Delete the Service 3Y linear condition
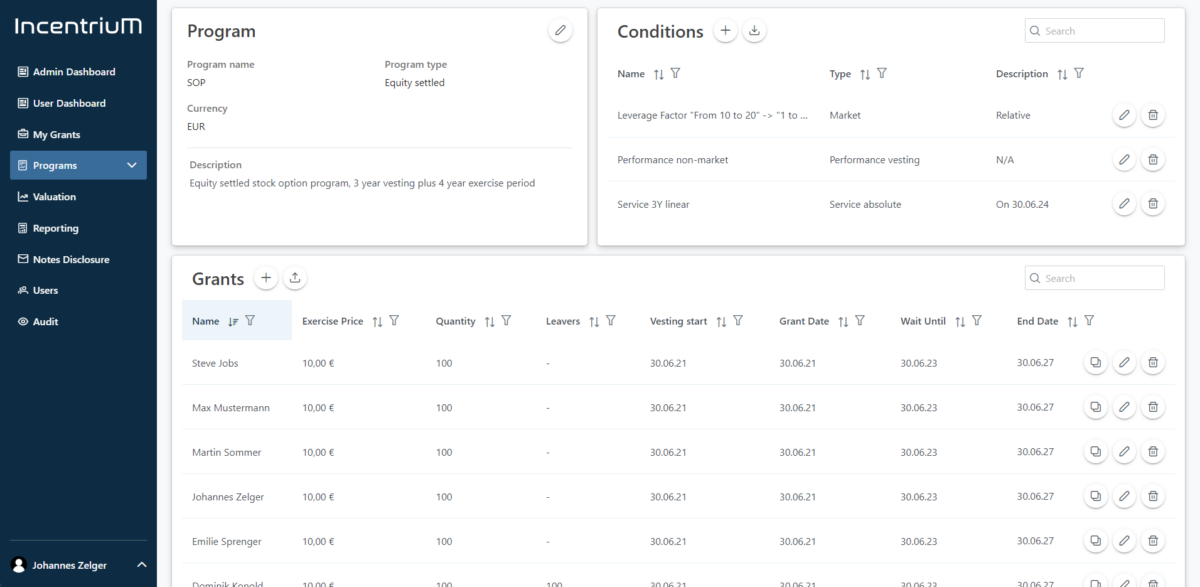This screenshot has width=1200, height=587. tap(1153, 204)
